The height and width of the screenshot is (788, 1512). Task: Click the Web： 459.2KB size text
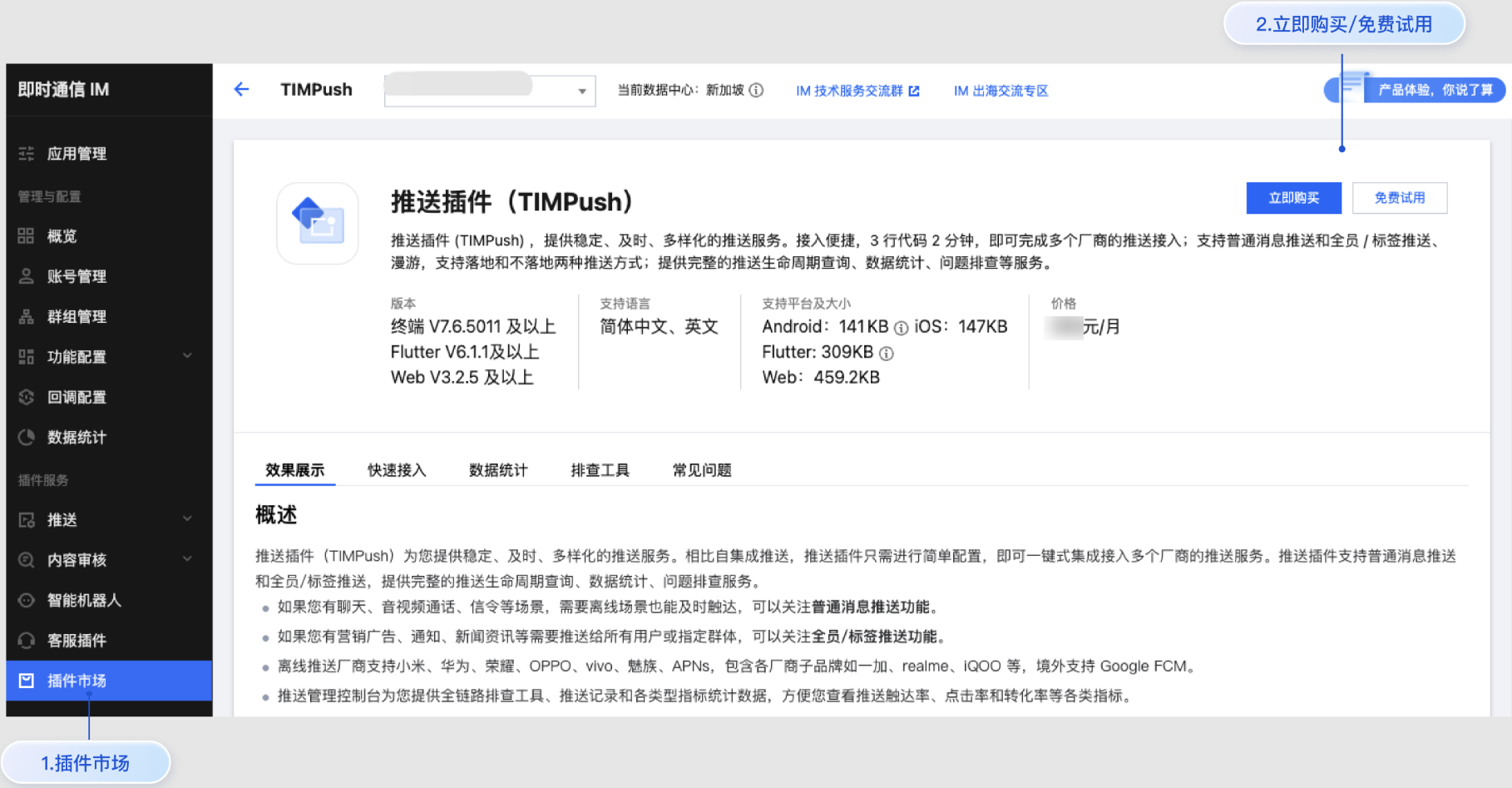pos(821,378)
